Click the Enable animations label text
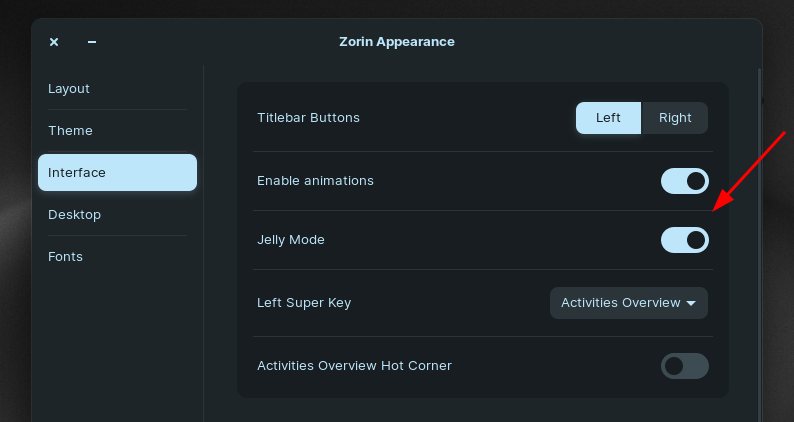The width and height of the screenshot is (794, 422). [315, 181]
